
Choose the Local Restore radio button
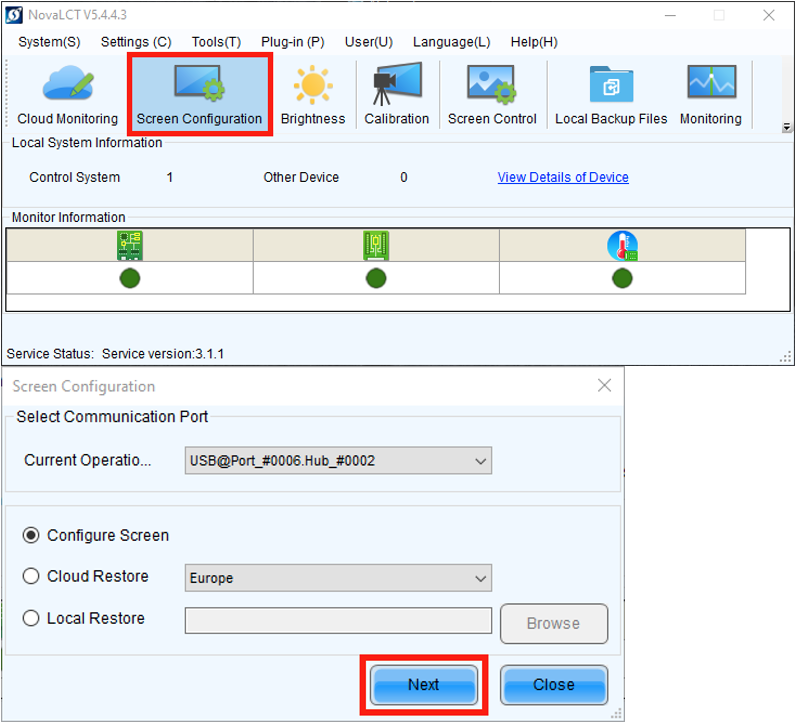click(x=31, y=619)
